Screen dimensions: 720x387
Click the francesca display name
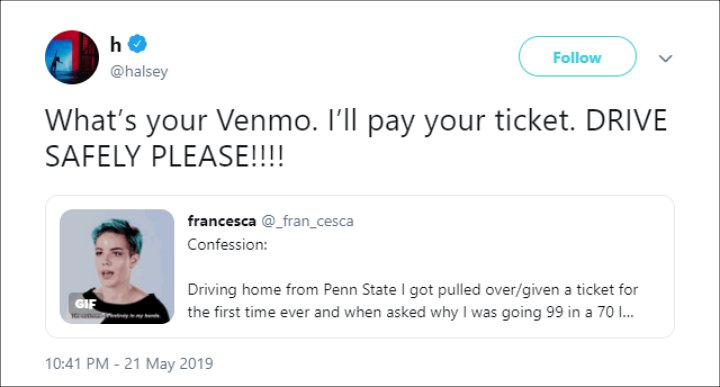tap(221, 221)
